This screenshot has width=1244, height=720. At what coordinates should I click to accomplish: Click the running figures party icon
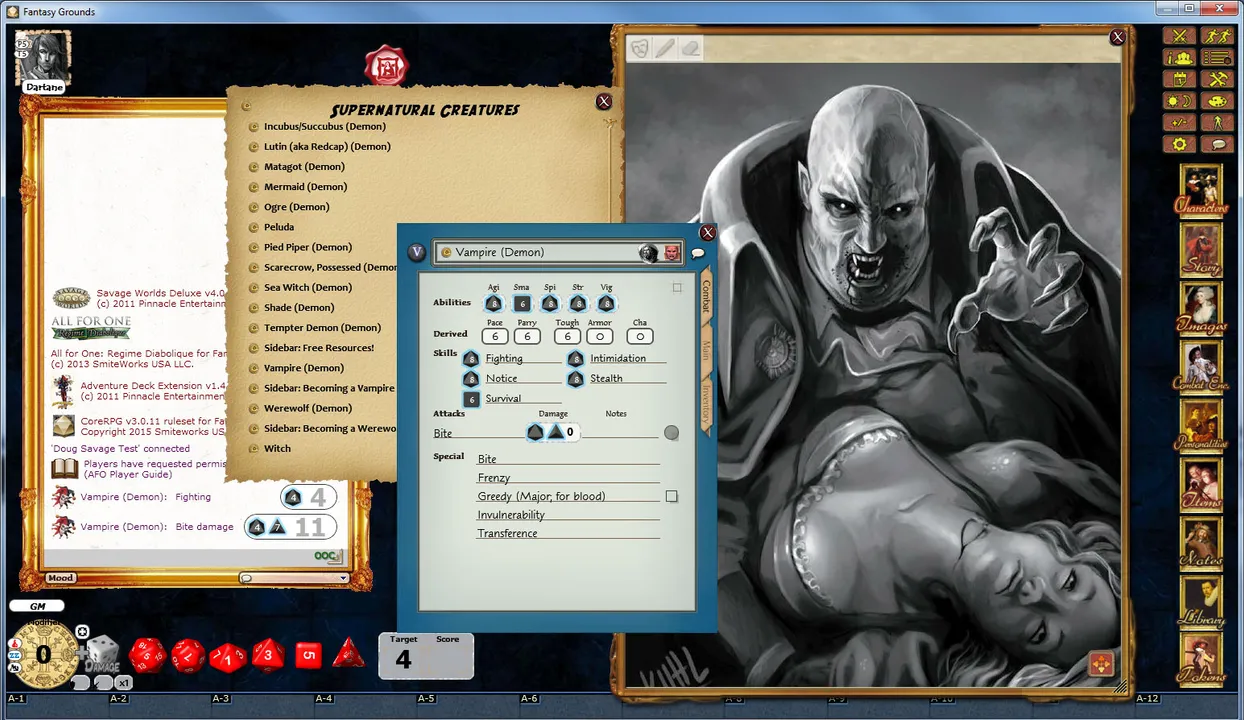coord(1217,35)
